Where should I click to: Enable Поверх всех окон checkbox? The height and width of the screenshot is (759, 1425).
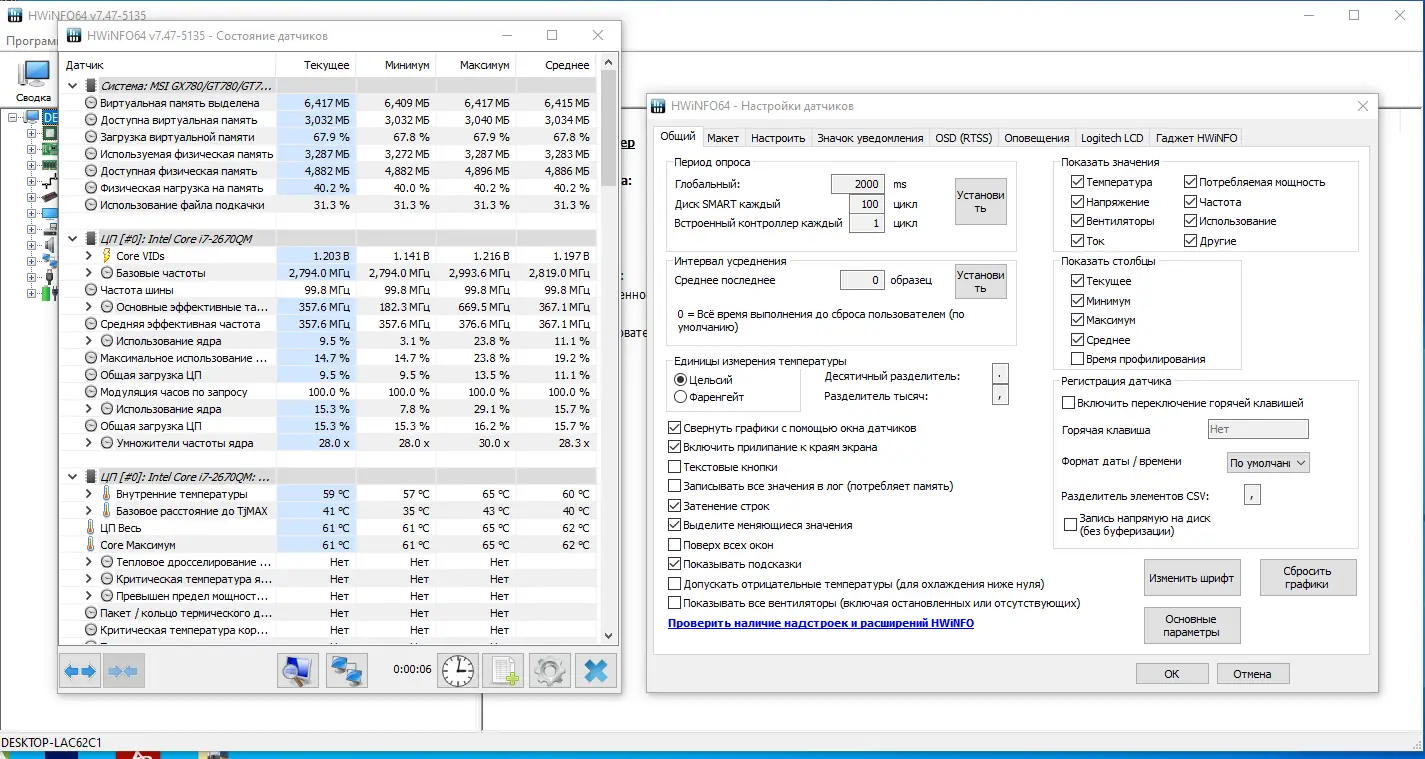pyautogui.click(x=674, y=545)
